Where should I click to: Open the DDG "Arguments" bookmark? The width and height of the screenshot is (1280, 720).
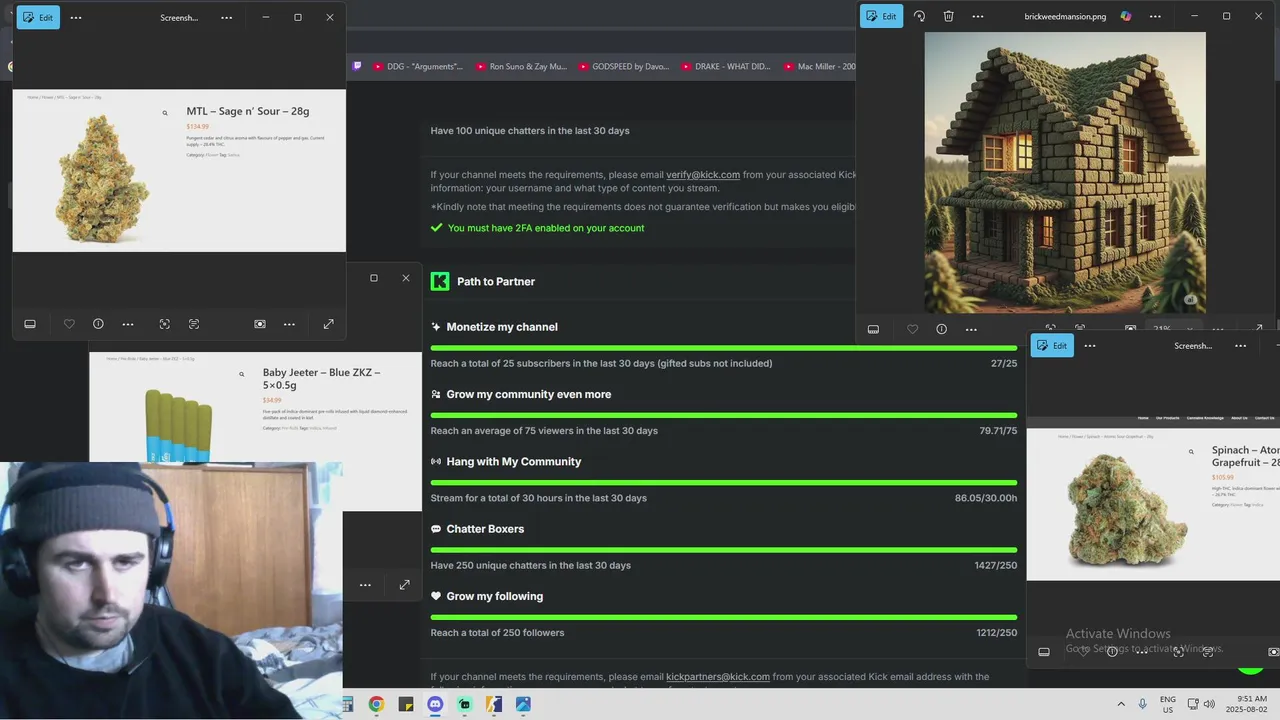[x=418, y=66]
